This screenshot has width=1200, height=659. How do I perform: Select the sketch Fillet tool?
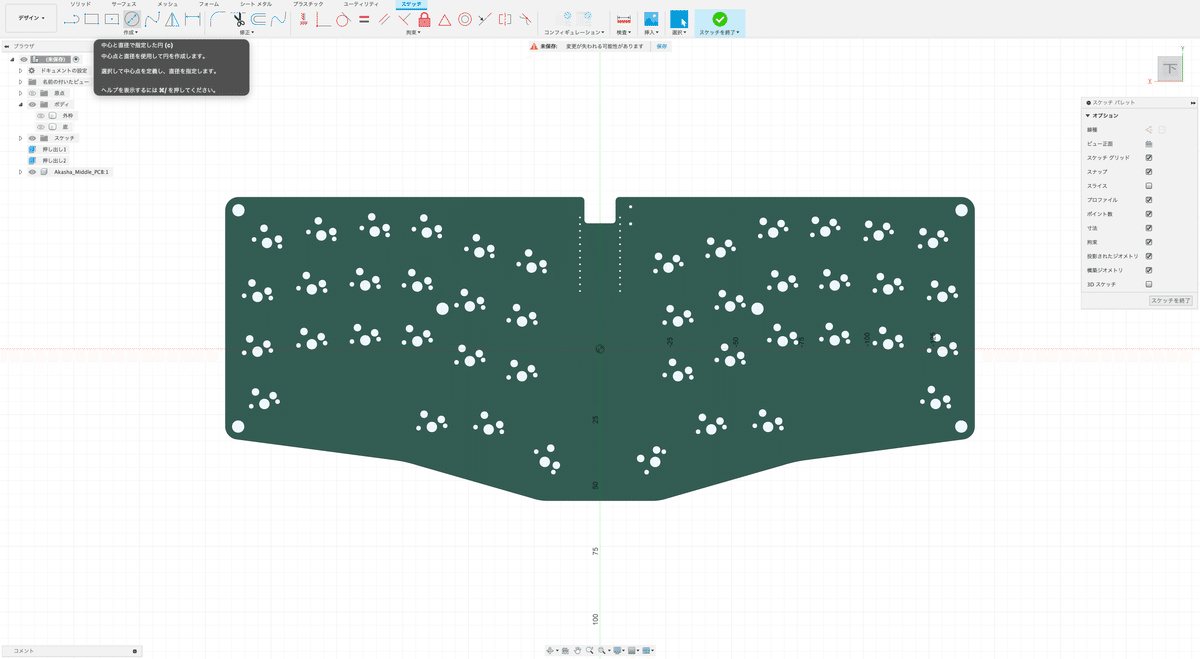coord(218,18)
